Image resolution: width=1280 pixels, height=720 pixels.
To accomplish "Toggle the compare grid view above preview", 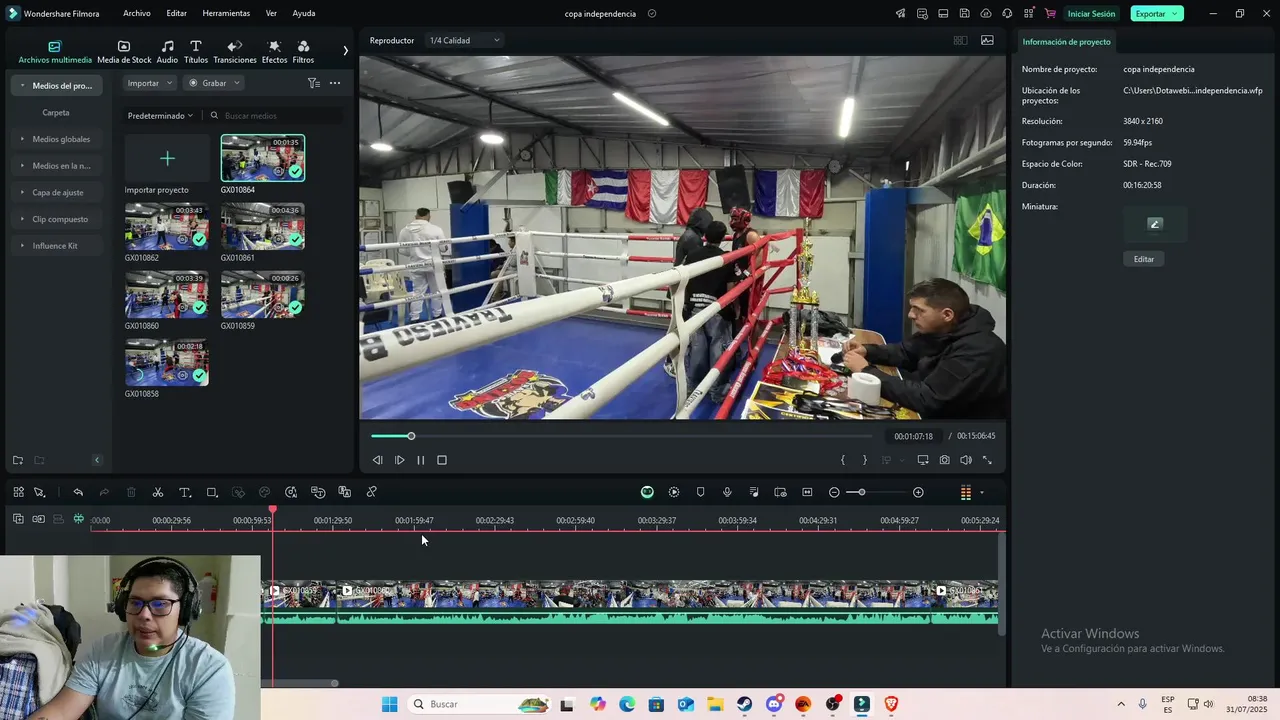I will 960,41.
